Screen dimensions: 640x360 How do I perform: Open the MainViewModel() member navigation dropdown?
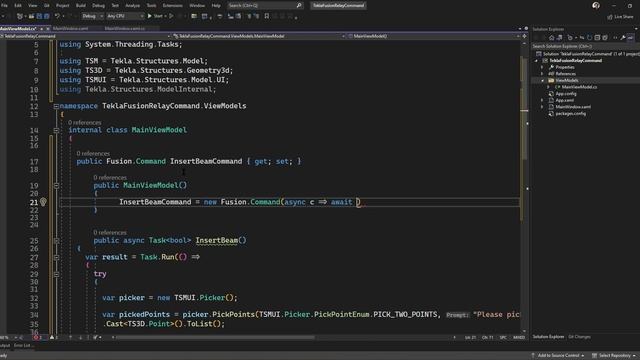pos(433,36)
